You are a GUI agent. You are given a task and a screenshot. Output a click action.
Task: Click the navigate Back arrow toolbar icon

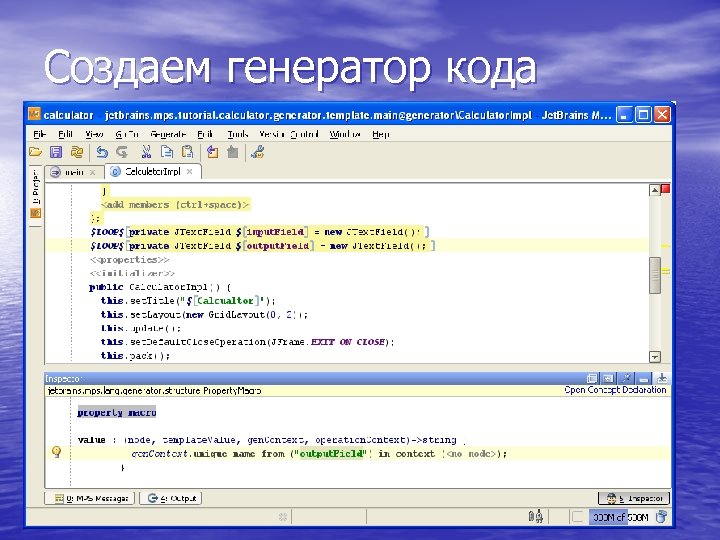point(212,152)
